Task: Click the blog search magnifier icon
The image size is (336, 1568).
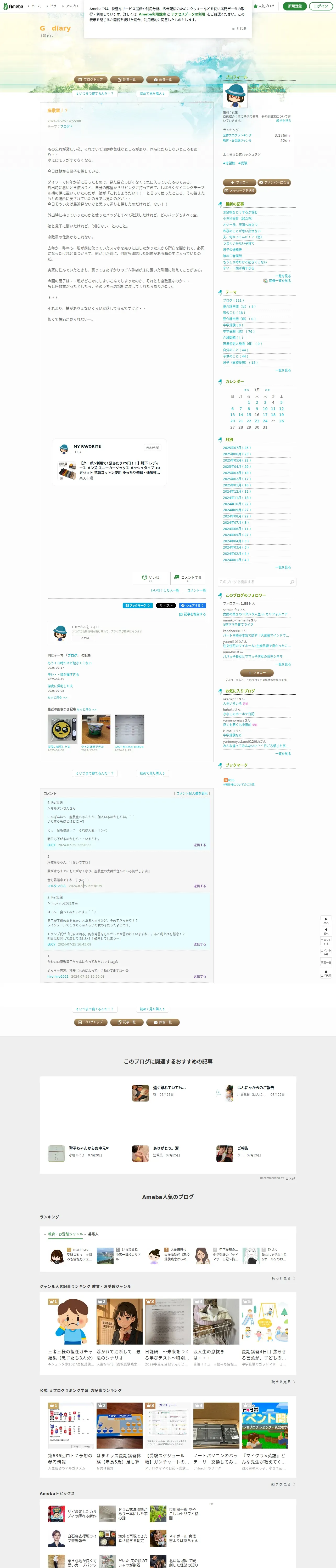Action: click(x=292, y=582)
